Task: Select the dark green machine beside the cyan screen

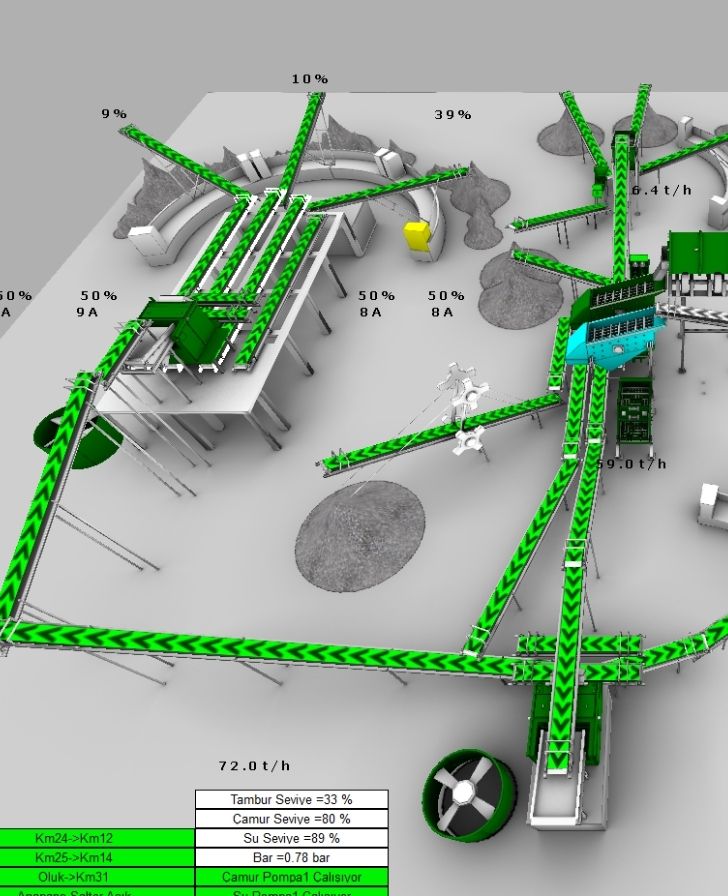Action: [x=634, y=410]
